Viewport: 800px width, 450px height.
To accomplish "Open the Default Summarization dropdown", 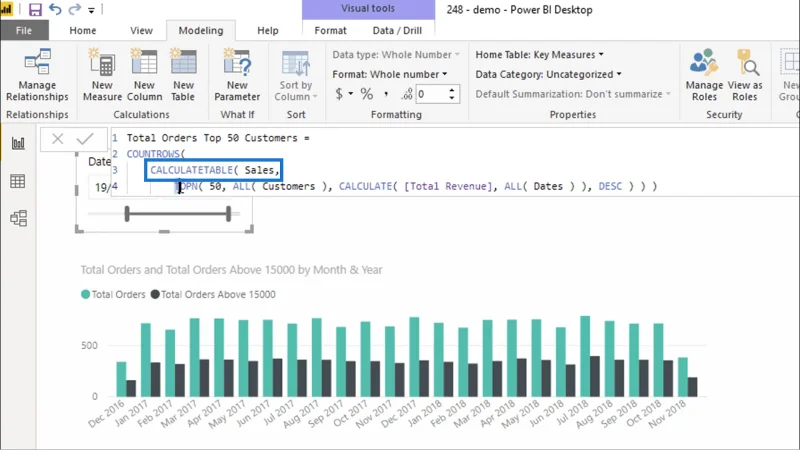I will click(x=573, y=94).
